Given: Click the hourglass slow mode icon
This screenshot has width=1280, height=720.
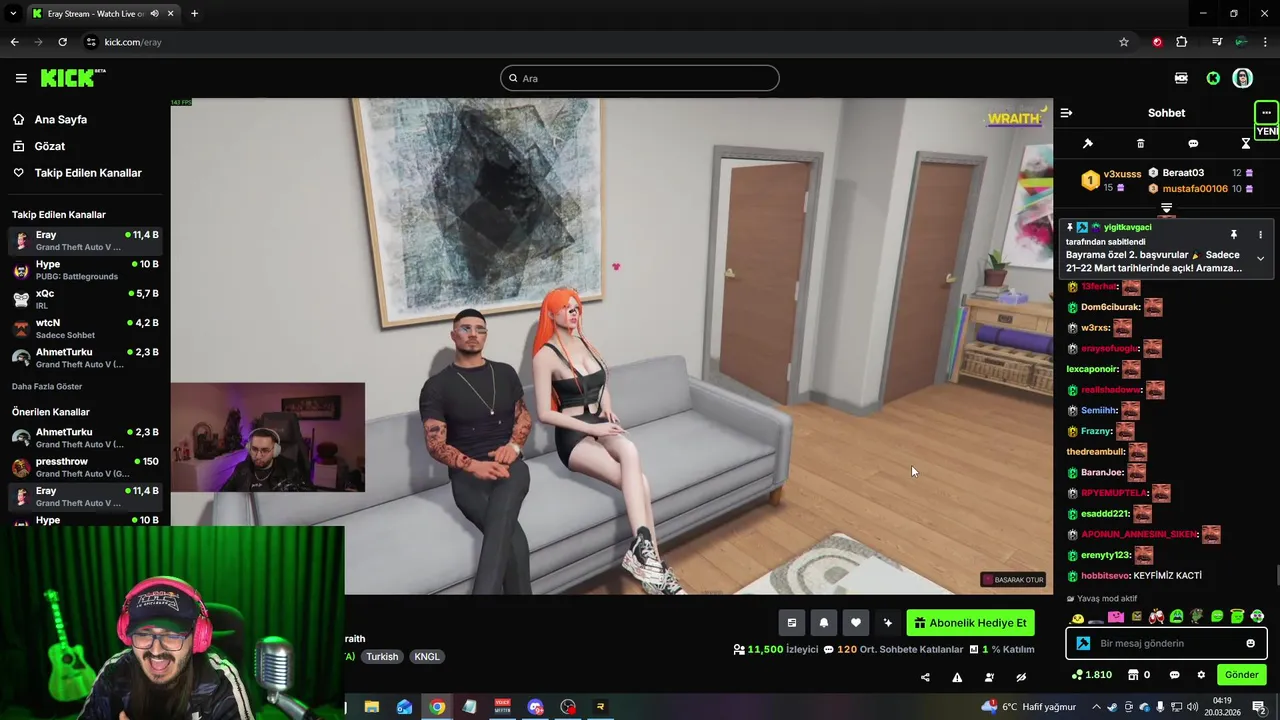Looking at the screenshot, I should pos(1245,143).
